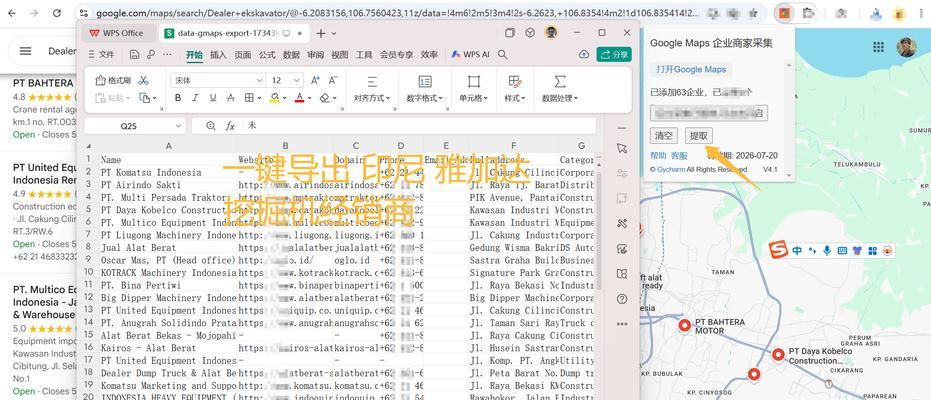Viewport: 931px width, 400px height.
Task: Click the new tab plus icon in WPS
Action: (321, 33)
